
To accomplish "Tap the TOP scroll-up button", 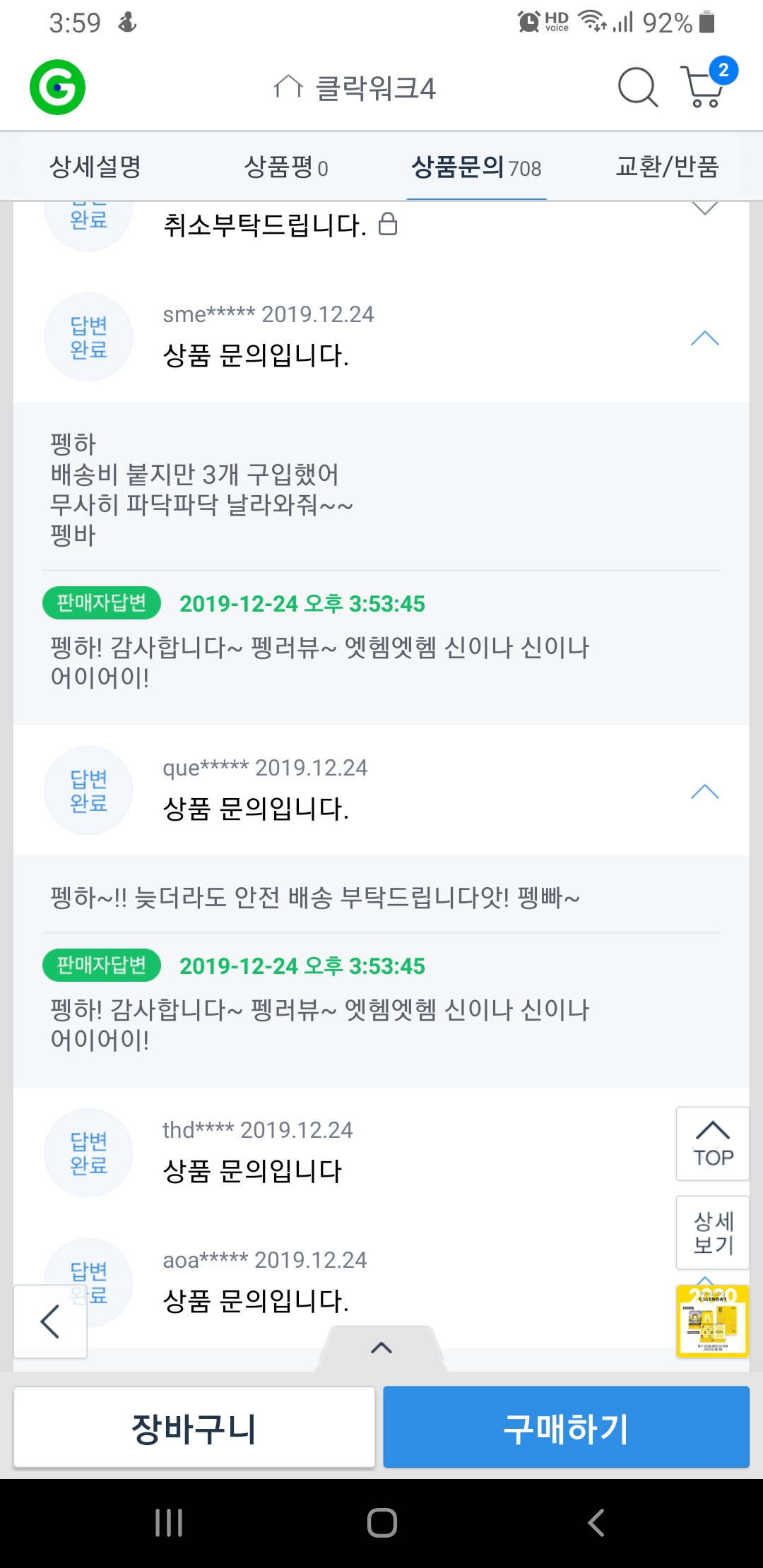I will (712, 1144).
